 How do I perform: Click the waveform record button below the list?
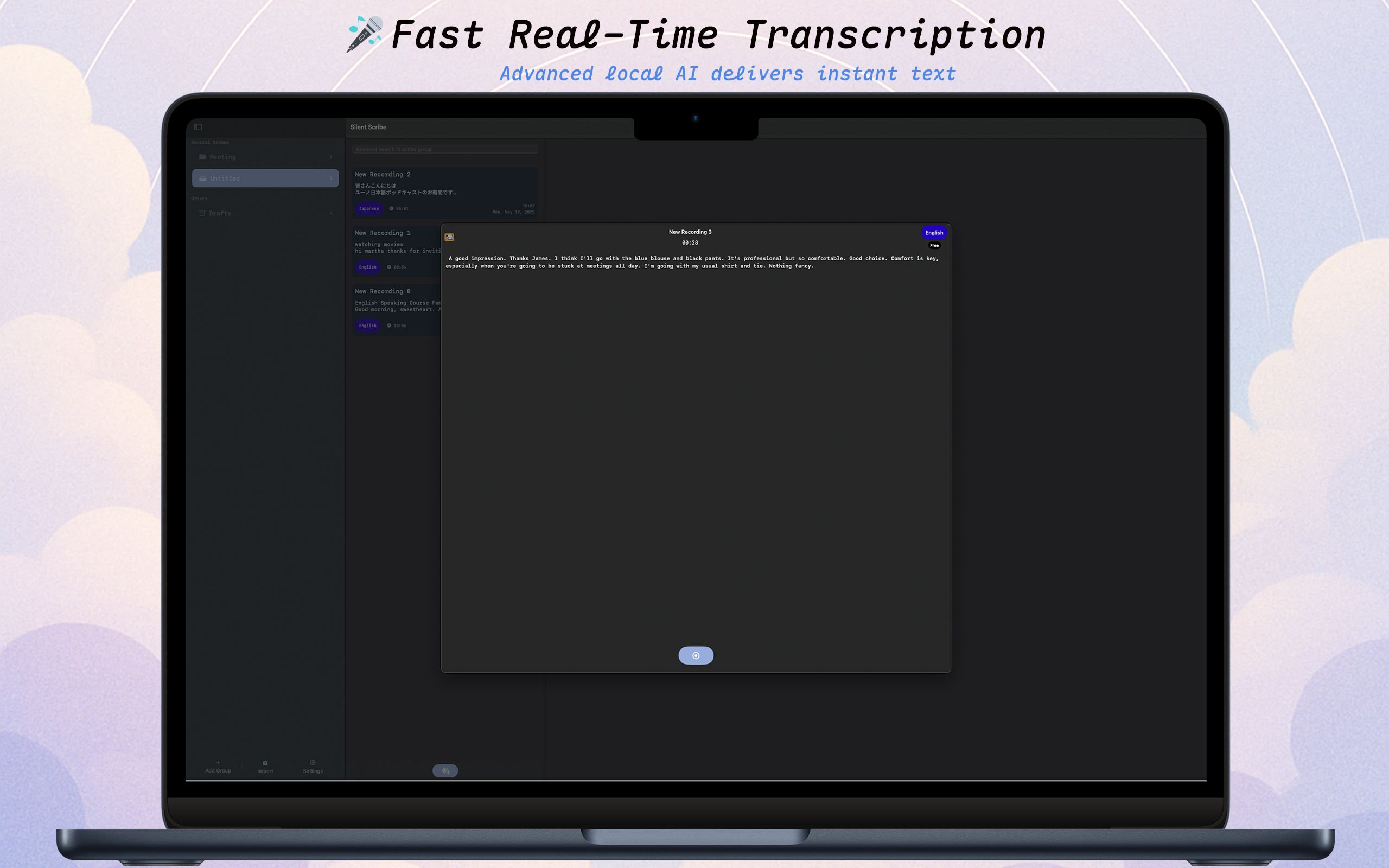pyautogui.click(x=445, y=770)
